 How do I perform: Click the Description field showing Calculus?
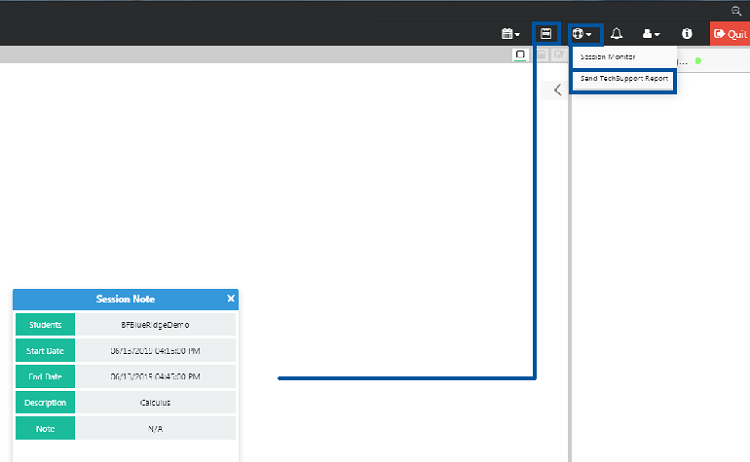(155, 403)
